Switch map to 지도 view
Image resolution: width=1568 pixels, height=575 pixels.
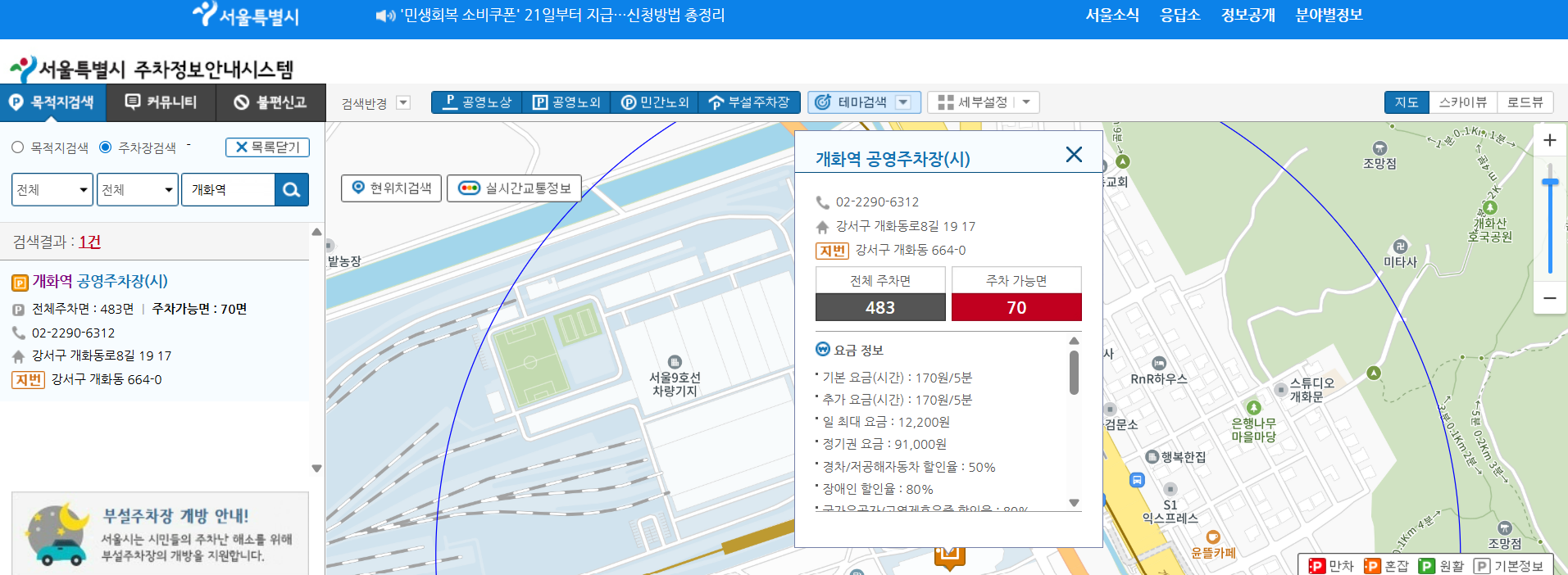pos(1407,102)
